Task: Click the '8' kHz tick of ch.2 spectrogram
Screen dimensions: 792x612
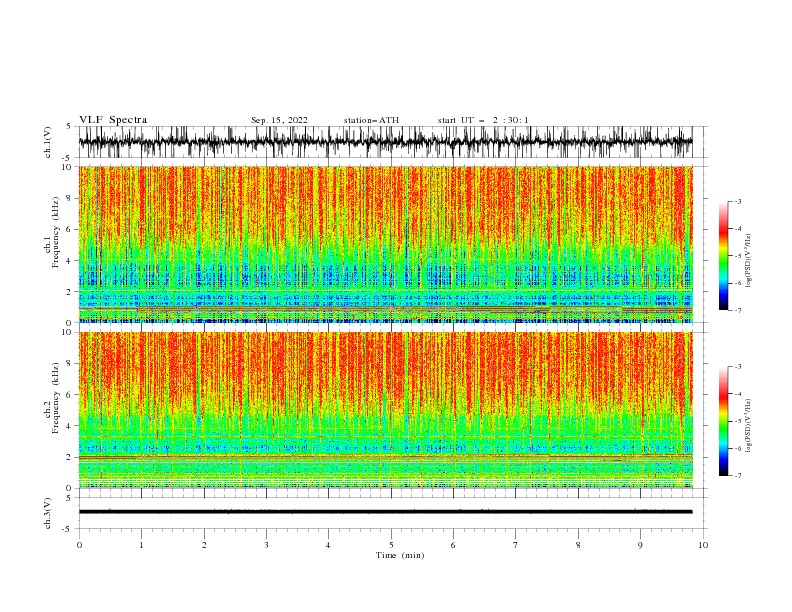Action: click(x=70, y=364)
